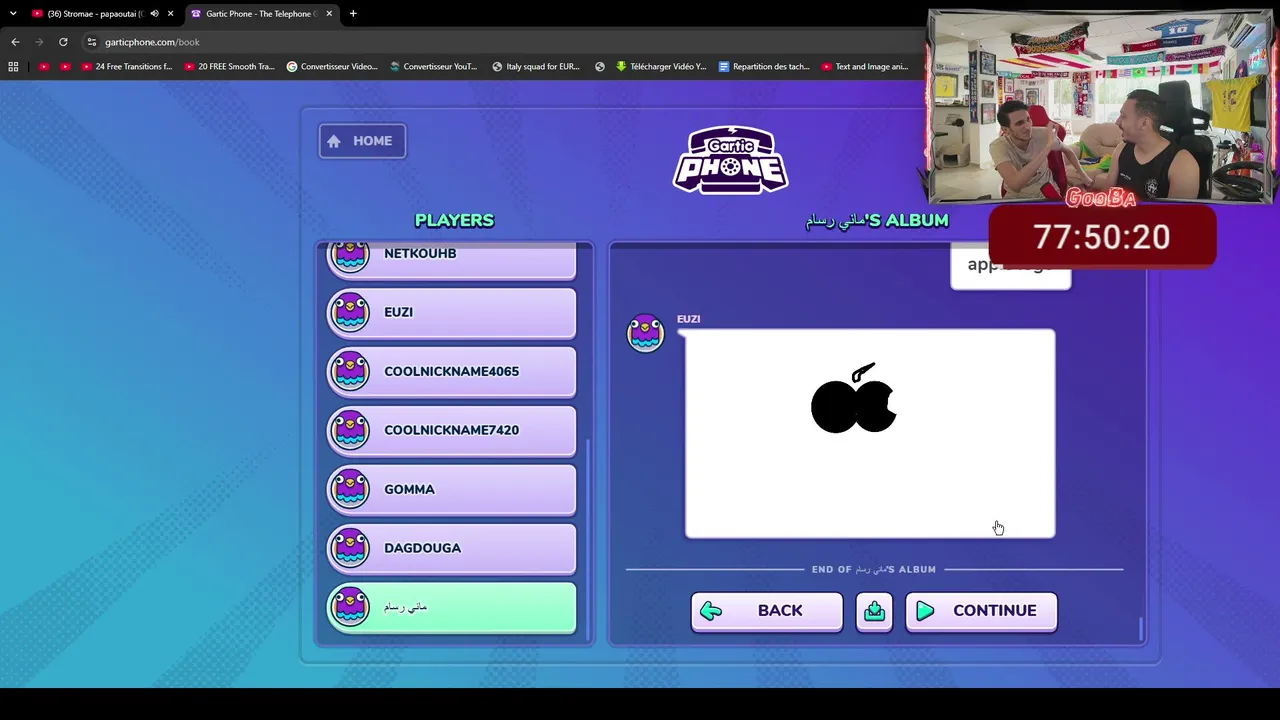Click DAGDOUGA's bird avatar
The height and width of the screenshot is (720, 1280).
350,548
